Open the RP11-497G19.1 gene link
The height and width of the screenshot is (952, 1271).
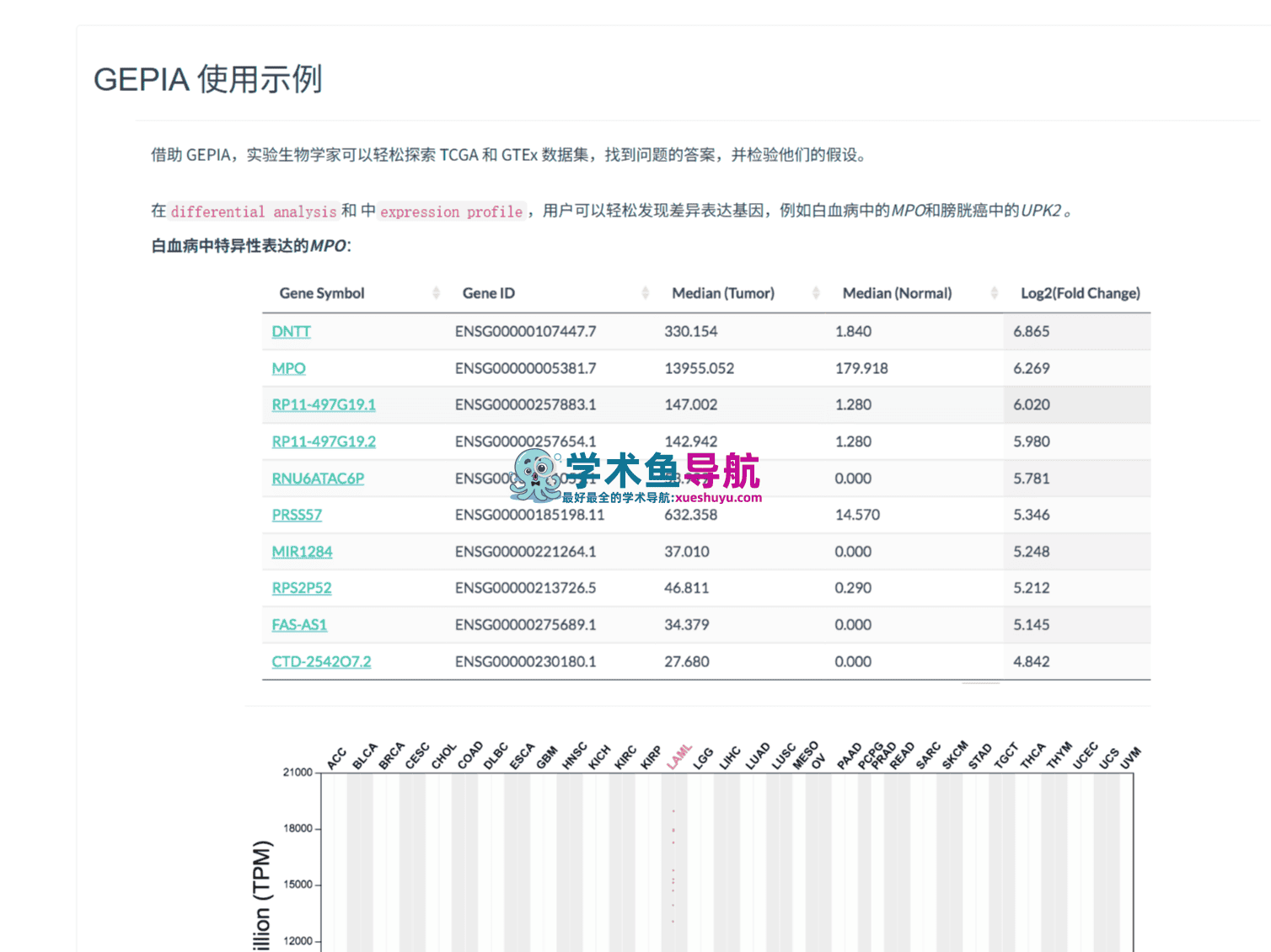point(324,405)
